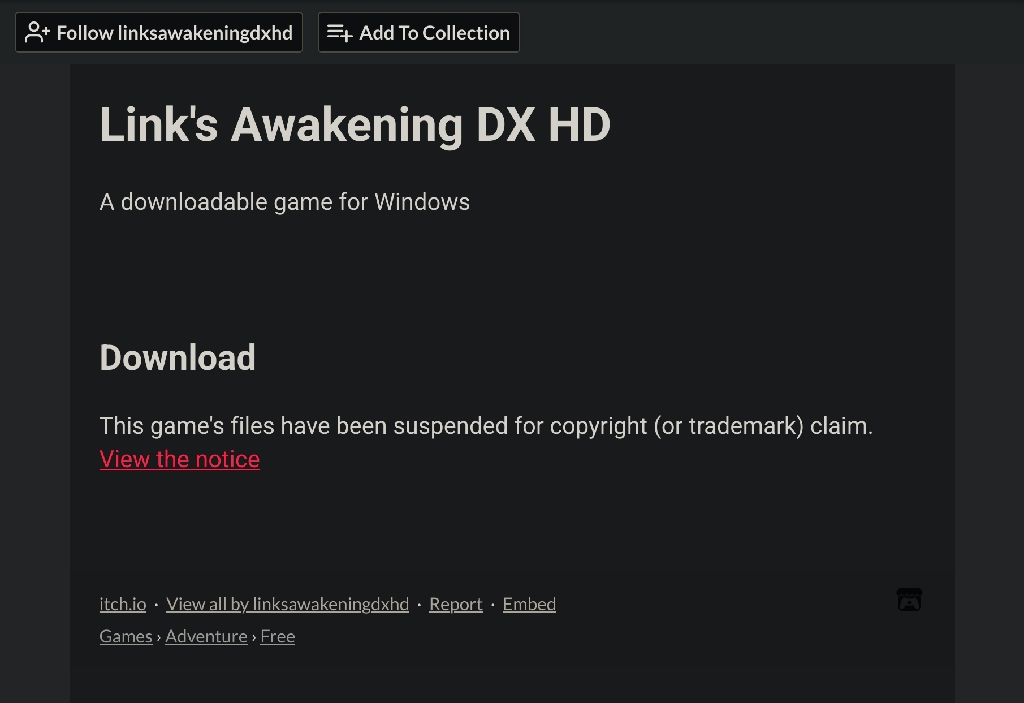Viewport: 1024px width, 703px height.
Task: Click the Report link
Action: (x=456, y=604)
